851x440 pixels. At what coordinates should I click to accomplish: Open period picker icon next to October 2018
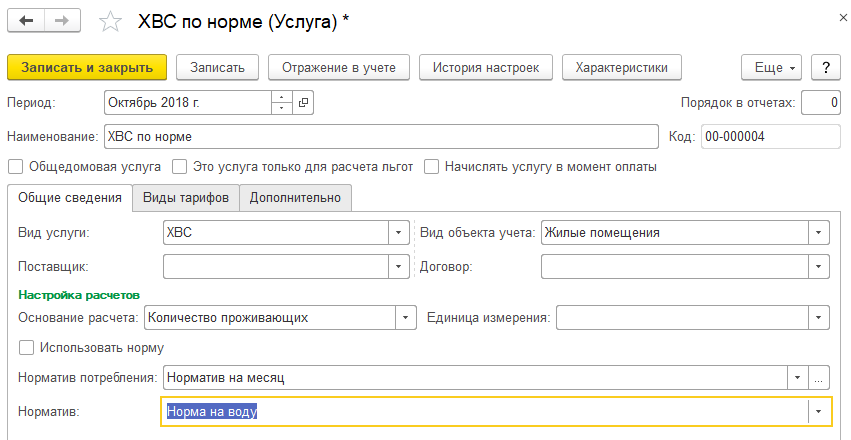click(304, 102)
